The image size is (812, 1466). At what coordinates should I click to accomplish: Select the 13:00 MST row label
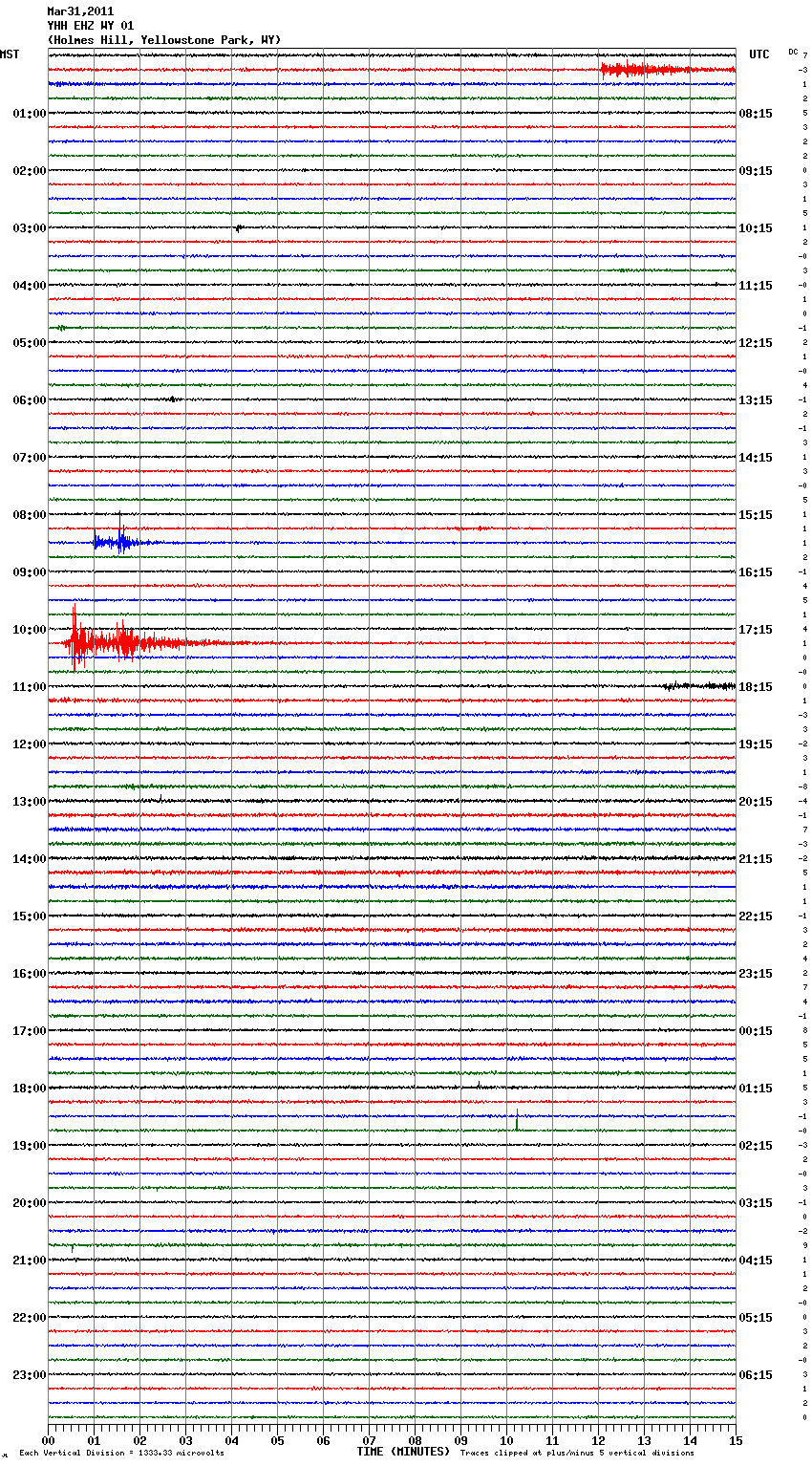point(29,802)
